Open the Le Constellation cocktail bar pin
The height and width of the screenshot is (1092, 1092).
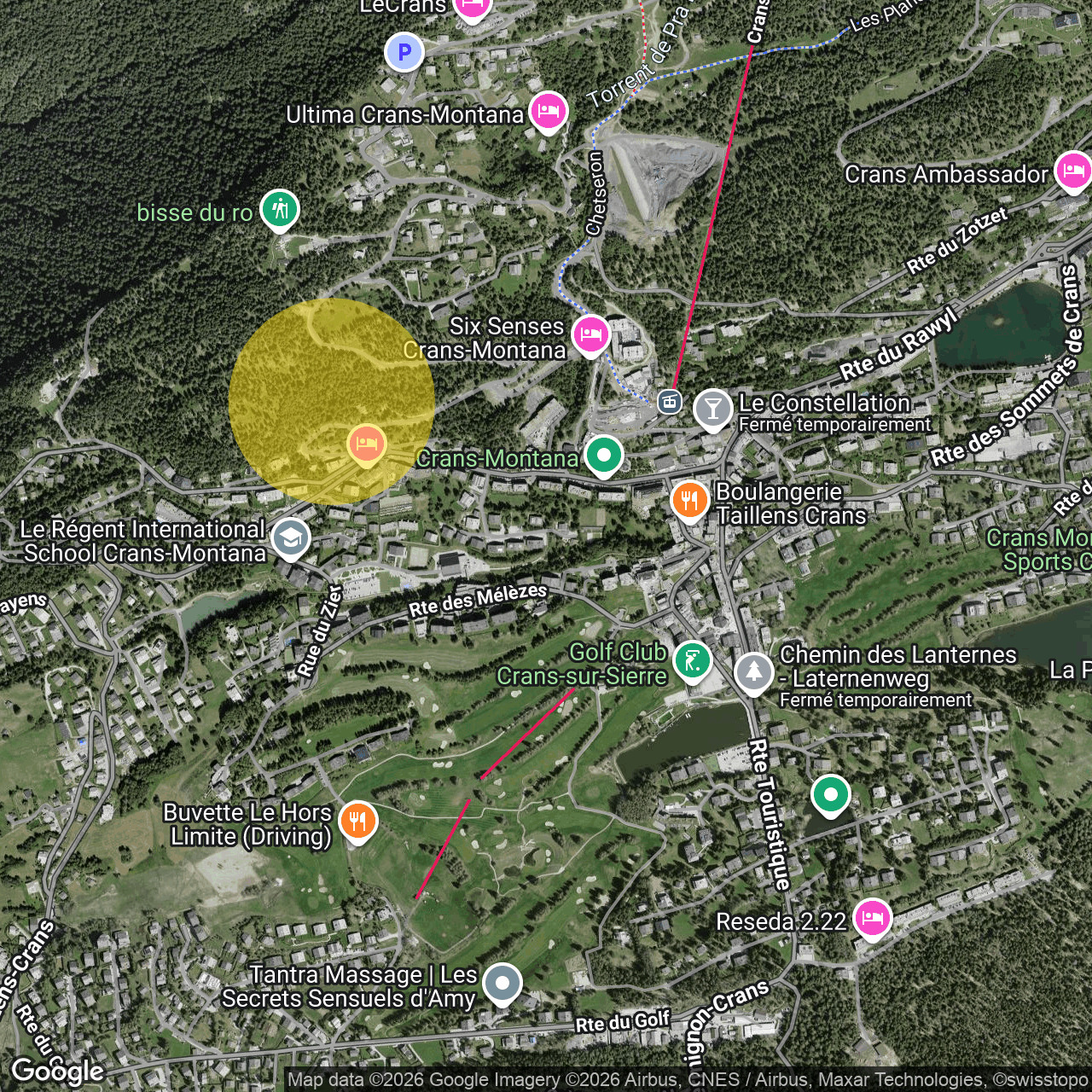712,410
